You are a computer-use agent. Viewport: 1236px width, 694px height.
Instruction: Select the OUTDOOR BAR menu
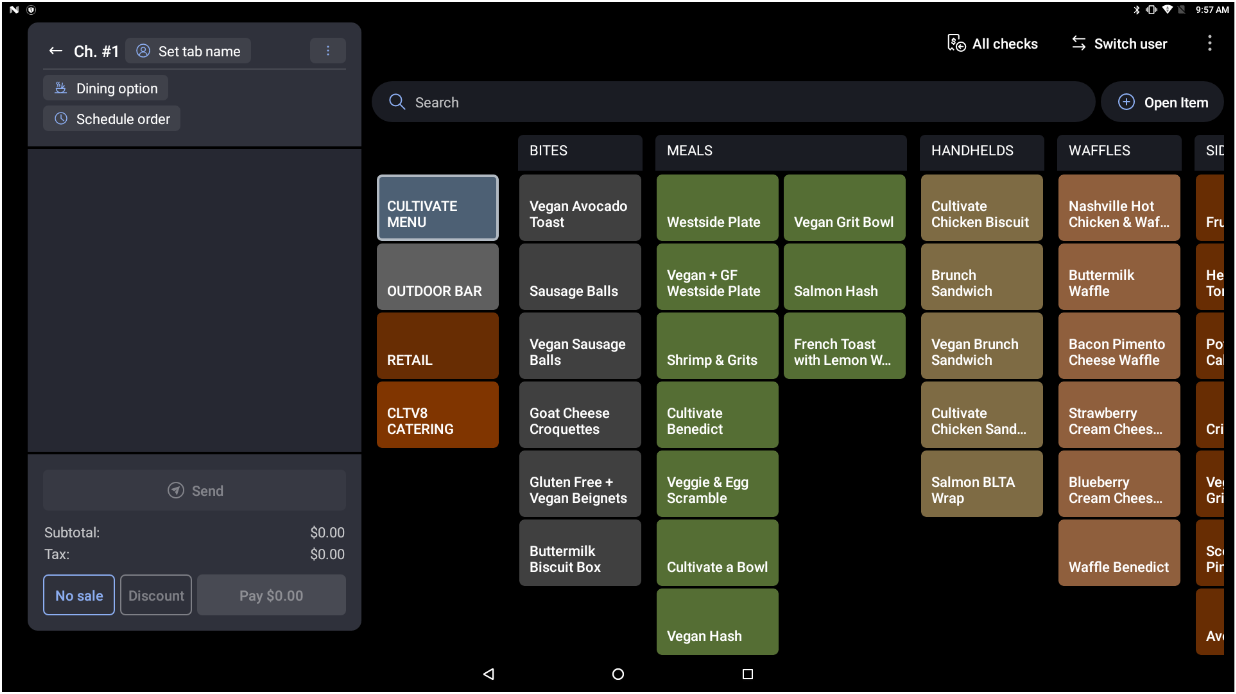pos(437,277)
